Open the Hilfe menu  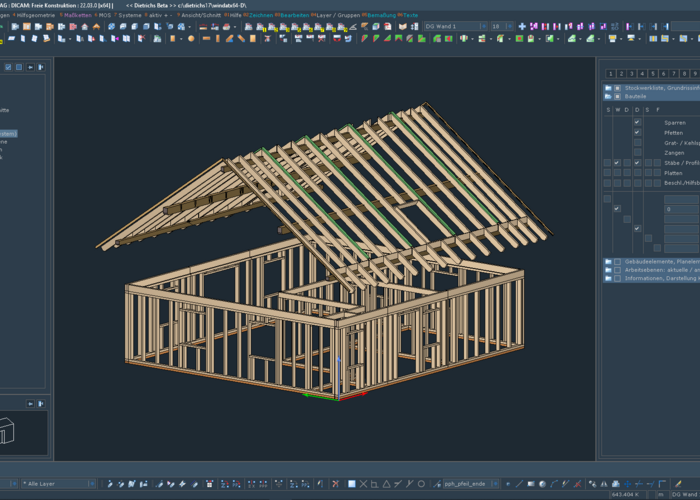(235, 15)
